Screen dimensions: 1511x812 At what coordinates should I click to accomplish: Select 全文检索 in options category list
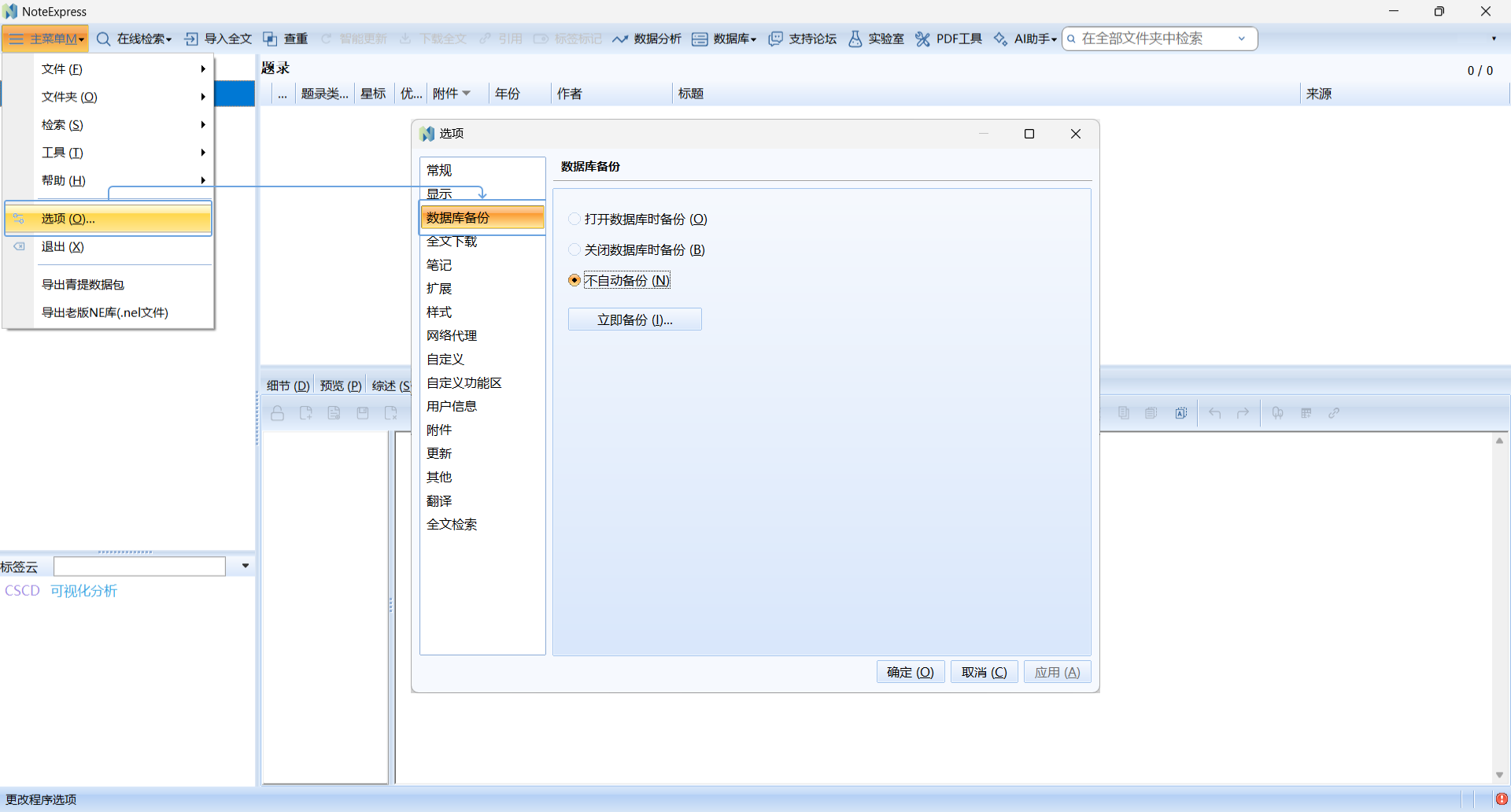pyautogui.click(x=482, y=524)
